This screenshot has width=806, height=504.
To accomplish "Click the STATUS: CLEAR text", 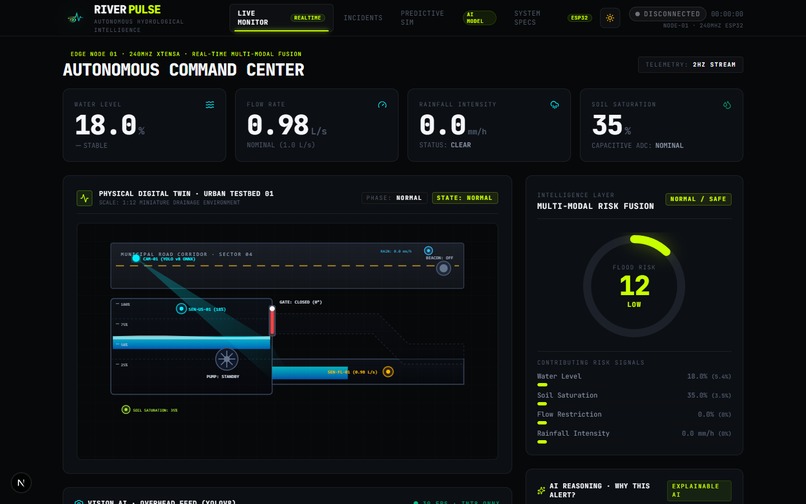I will coord(445,145).
